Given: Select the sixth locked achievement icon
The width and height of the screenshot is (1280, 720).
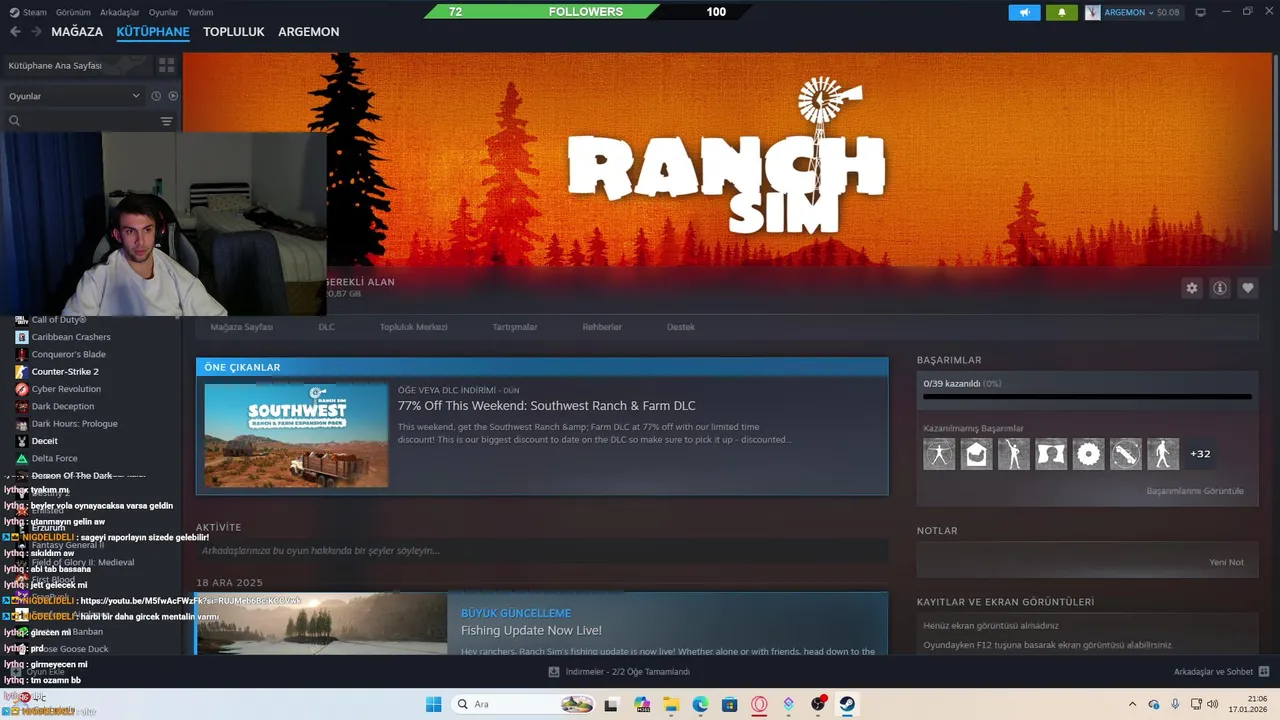Looking at the screenshot, I should point(1126,454).
